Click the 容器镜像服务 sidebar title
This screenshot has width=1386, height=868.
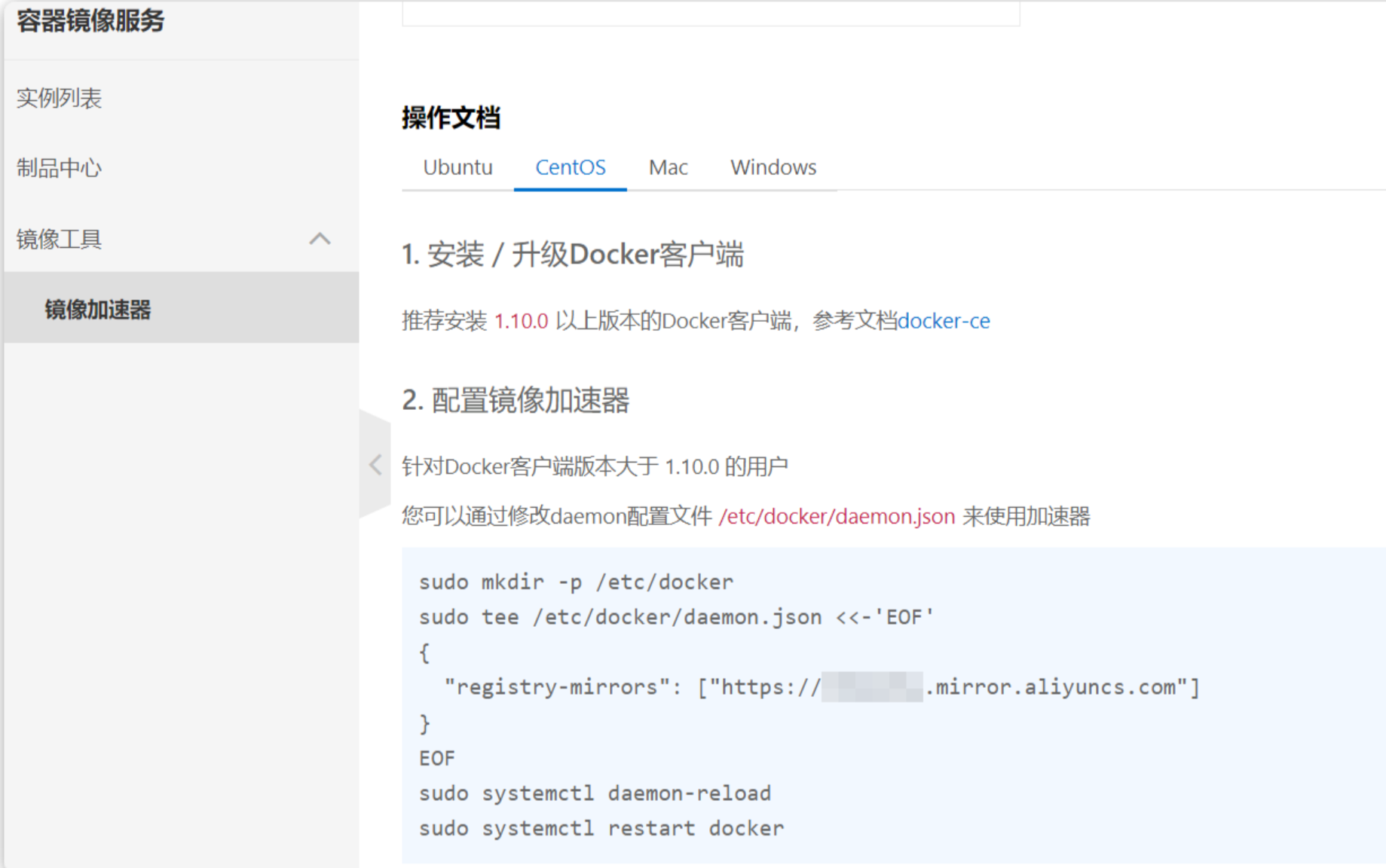pos(90,20)
